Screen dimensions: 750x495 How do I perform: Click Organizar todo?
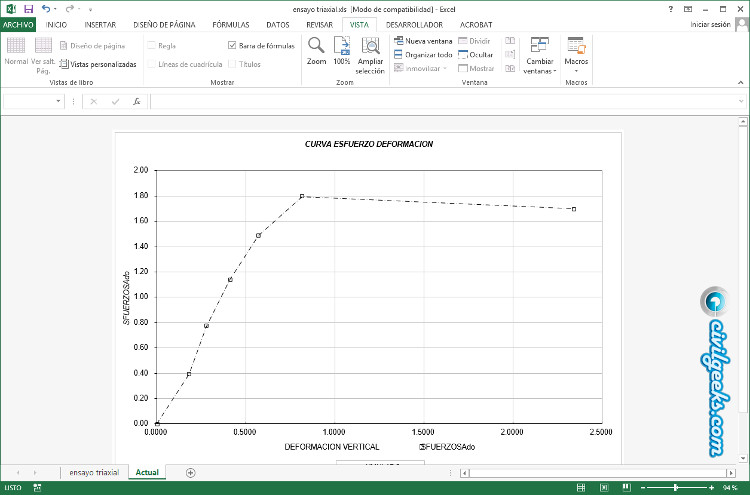click(423, 55)
